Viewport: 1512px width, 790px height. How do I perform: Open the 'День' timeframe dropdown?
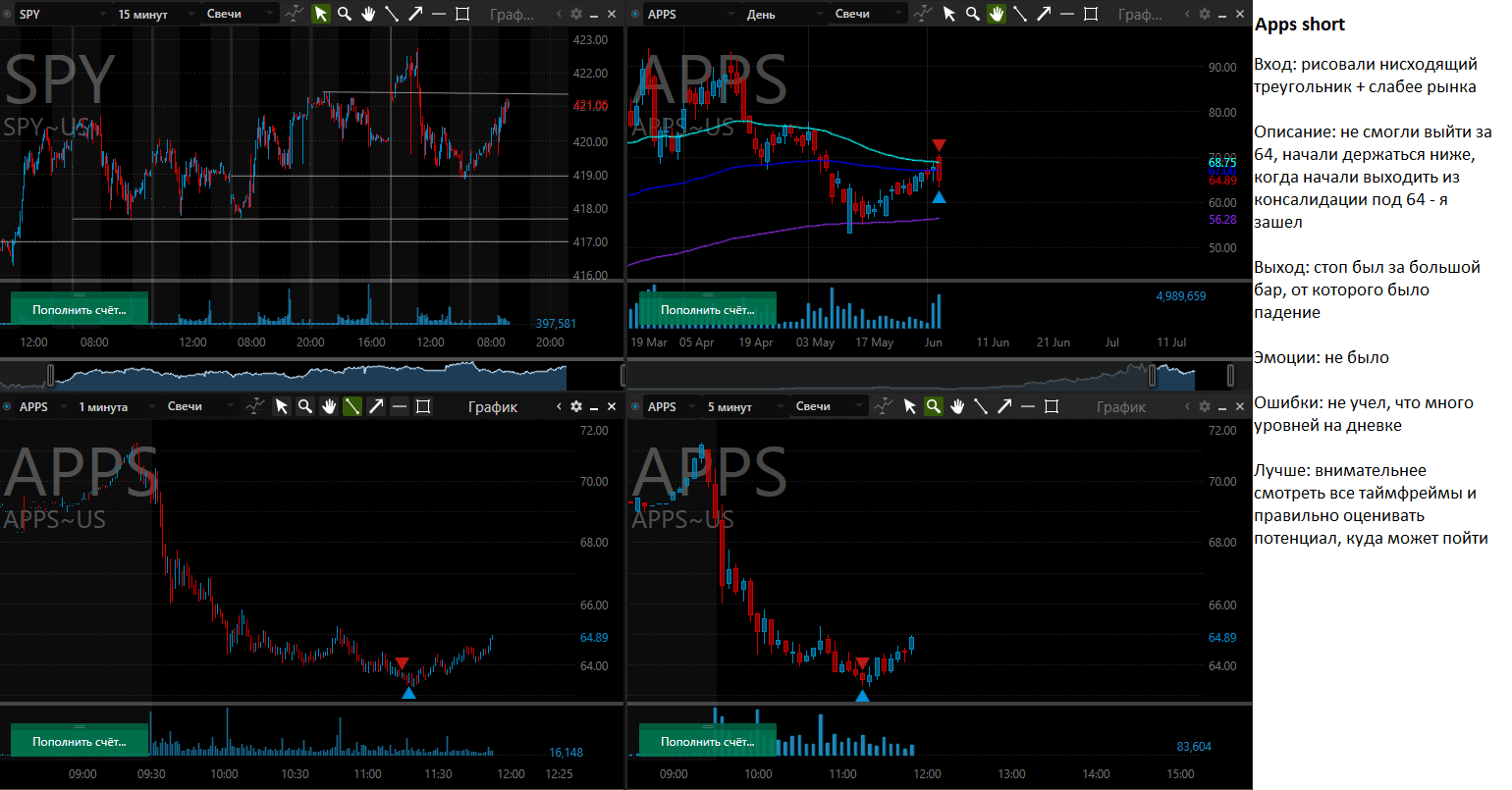783,14
